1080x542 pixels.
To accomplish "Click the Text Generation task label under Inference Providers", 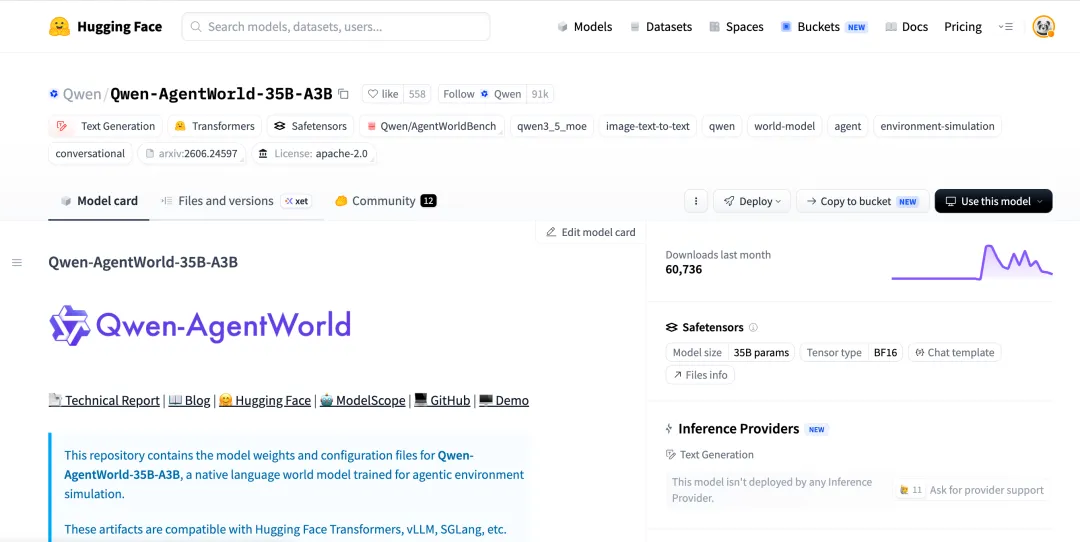I will tap(709, 455).
